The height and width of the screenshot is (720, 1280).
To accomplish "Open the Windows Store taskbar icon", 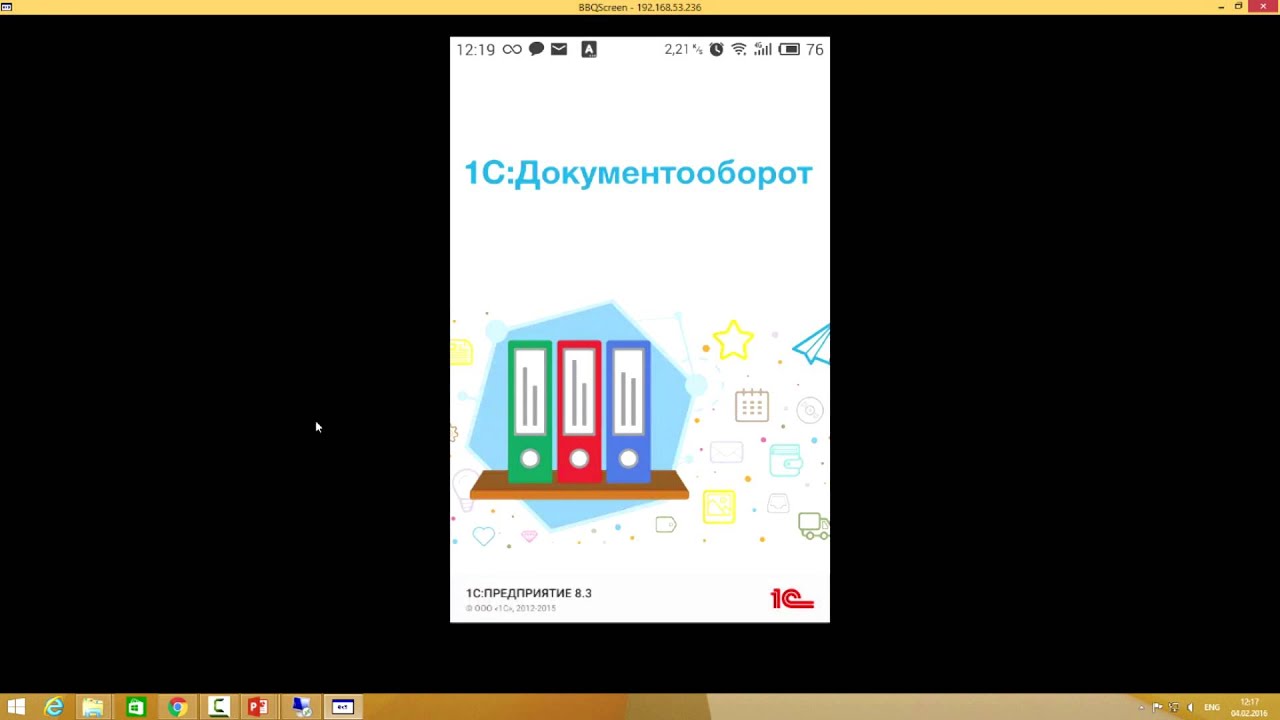I will (x=135, y=707).
